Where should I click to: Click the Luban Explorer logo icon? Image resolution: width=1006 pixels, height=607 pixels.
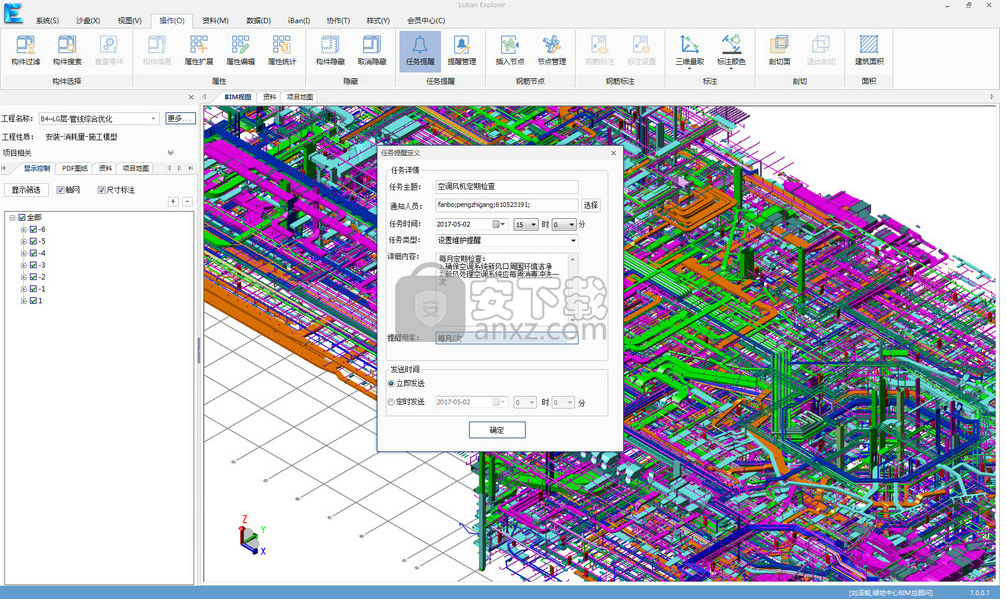click(13, 13)
